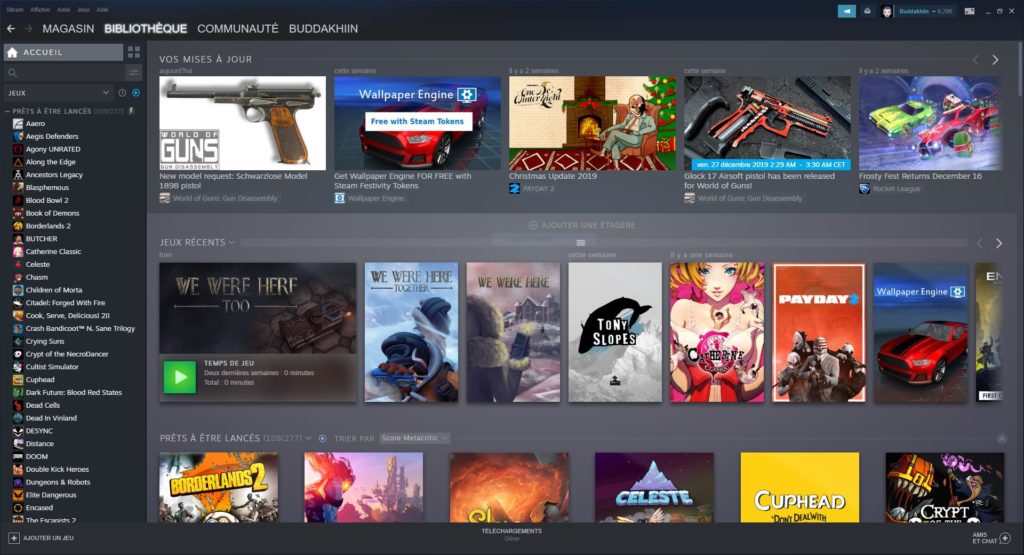This screenshot has height=555, width=1024.
Task: Click Ajouter un jeu plus icon
Action: coord(14,538)
